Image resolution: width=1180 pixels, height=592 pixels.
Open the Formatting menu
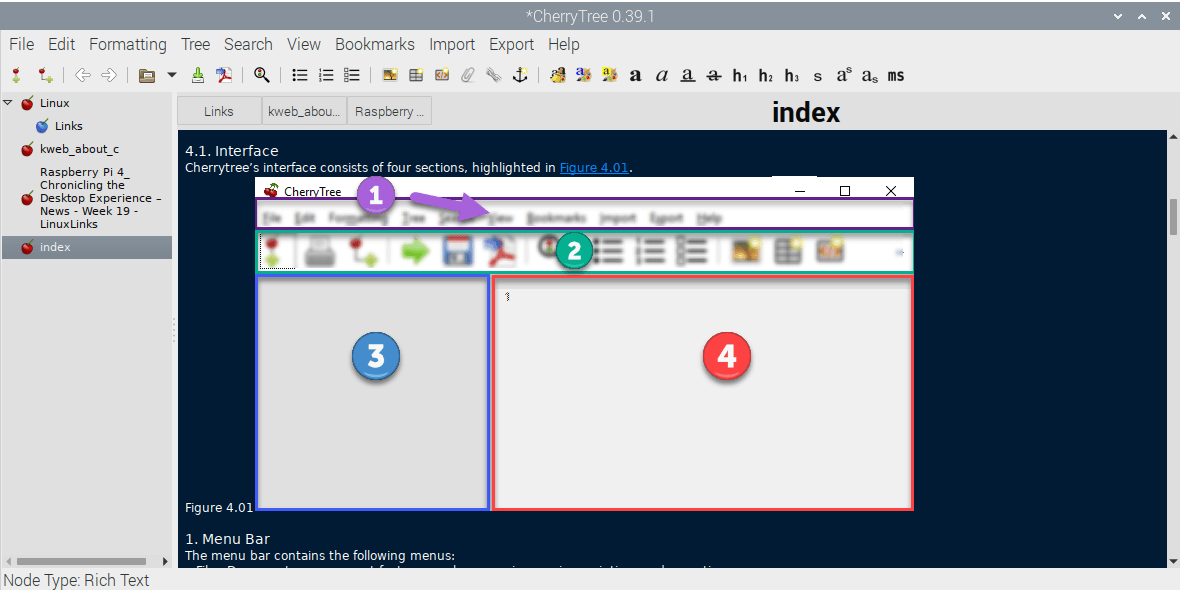click(x=128, y=44)
